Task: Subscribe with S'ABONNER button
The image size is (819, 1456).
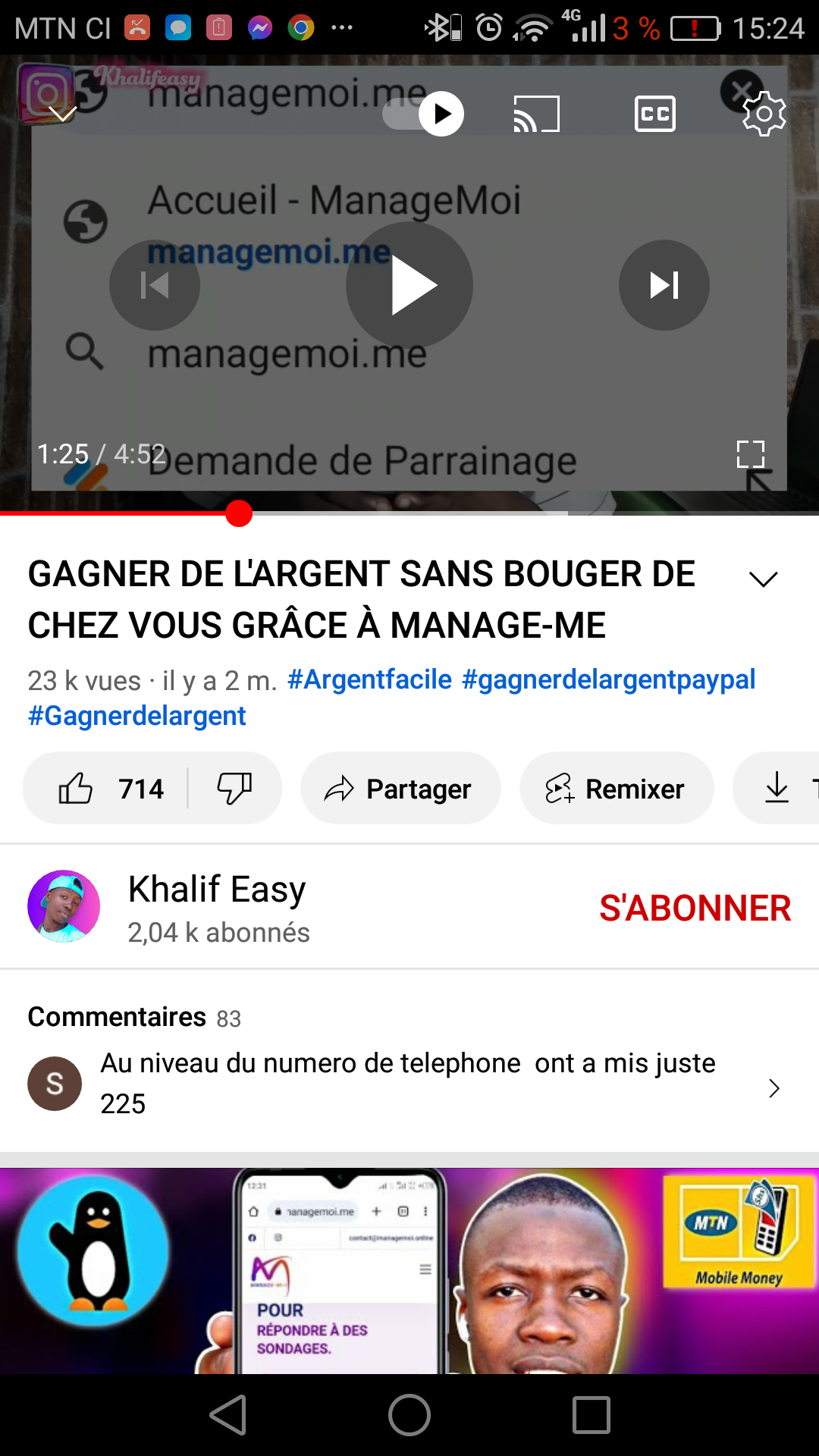Action: click(x=695, y=908)
